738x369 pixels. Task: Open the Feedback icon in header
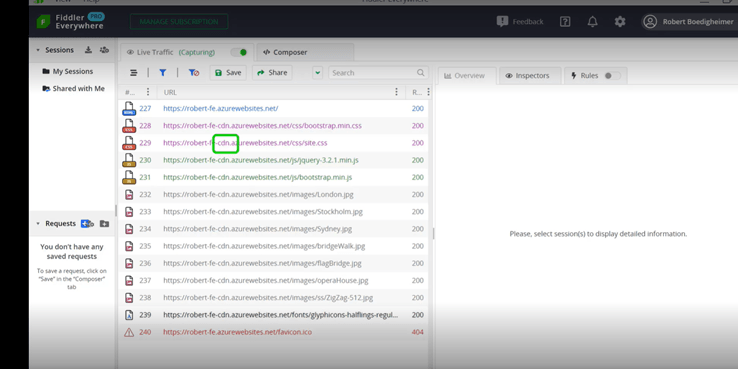click(502, 22)
